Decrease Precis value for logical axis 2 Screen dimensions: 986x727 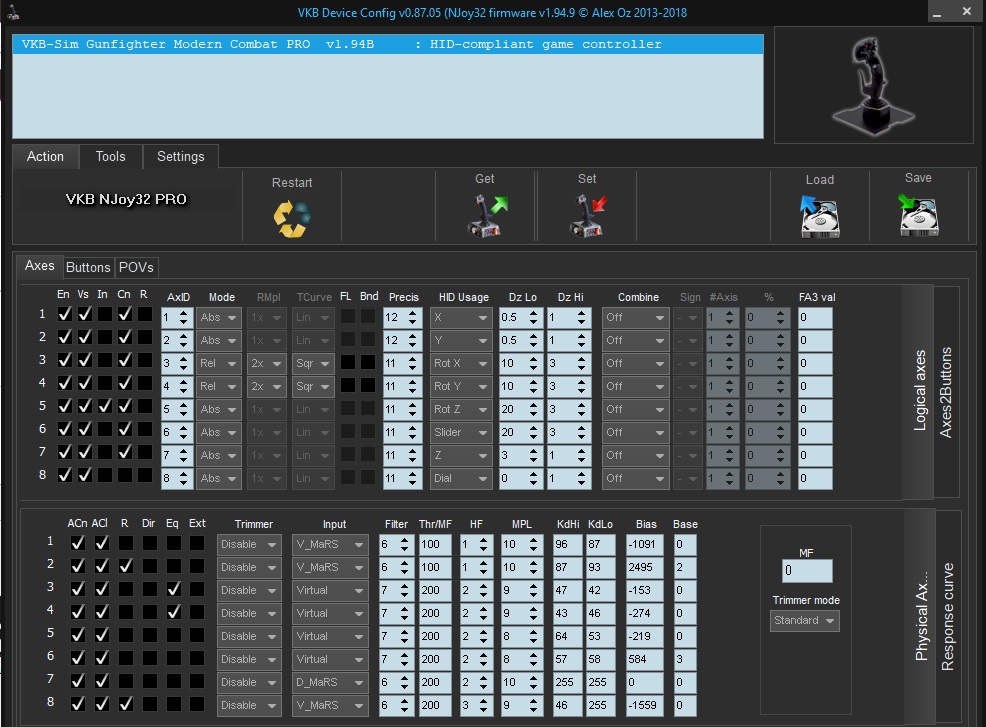click(413, 345)
